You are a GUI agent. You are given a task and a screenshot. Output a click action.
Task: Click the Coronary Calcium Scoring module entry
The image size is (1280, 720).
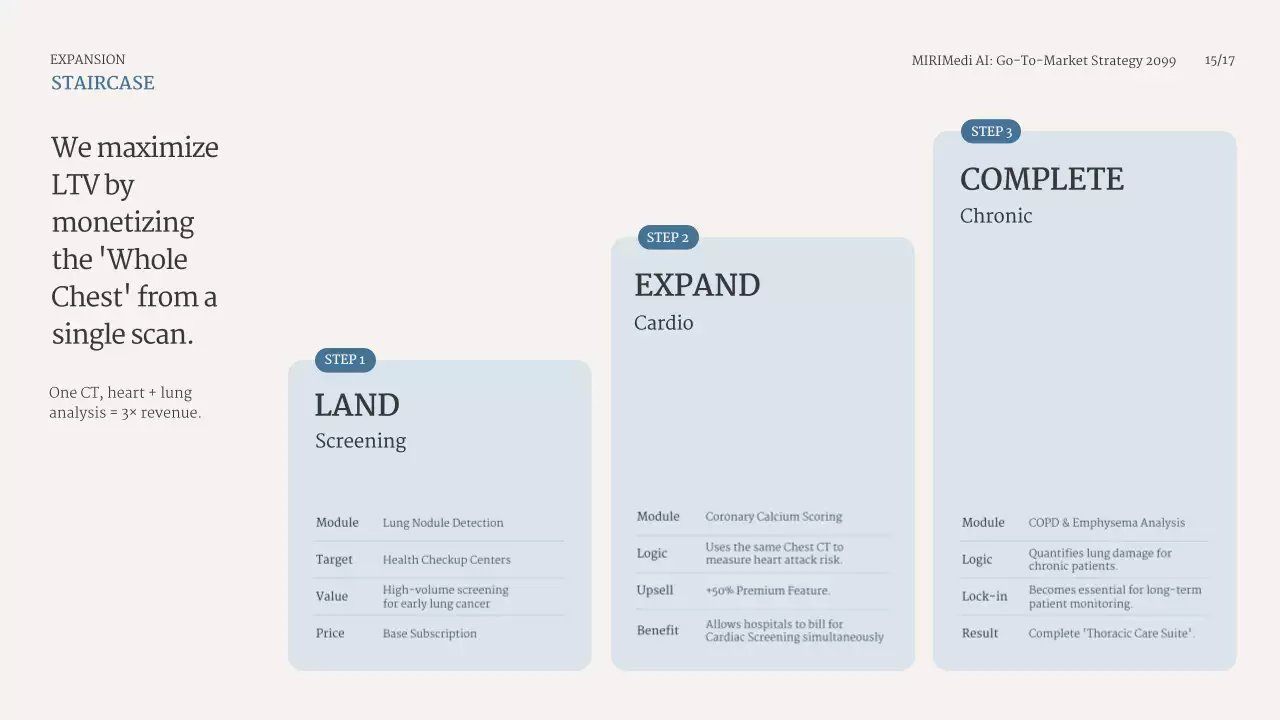tap(773, 517)
